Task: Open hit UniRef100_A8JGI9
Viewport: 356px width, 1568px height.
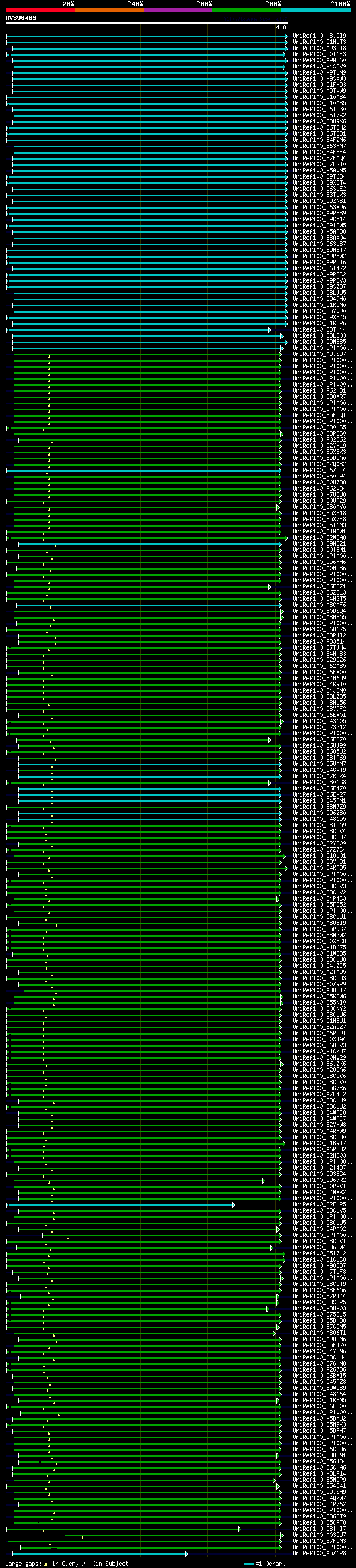Action: (x=319, y=36)
